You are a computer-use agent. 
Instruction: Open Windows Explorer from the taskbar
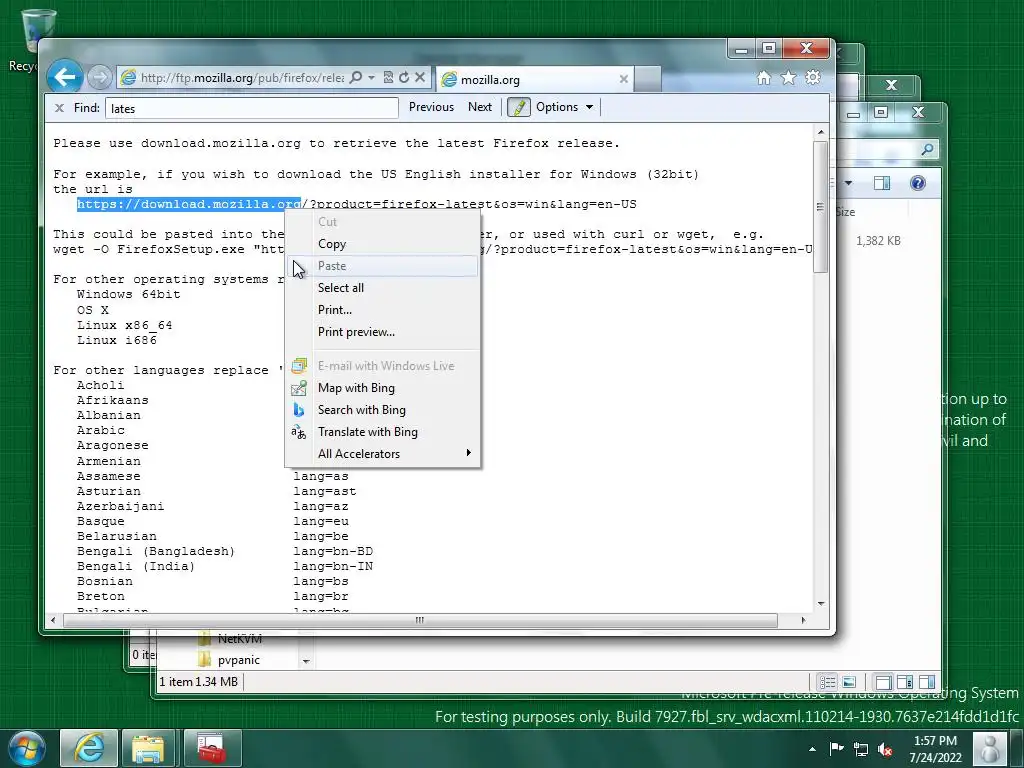(x=148, y=748)
